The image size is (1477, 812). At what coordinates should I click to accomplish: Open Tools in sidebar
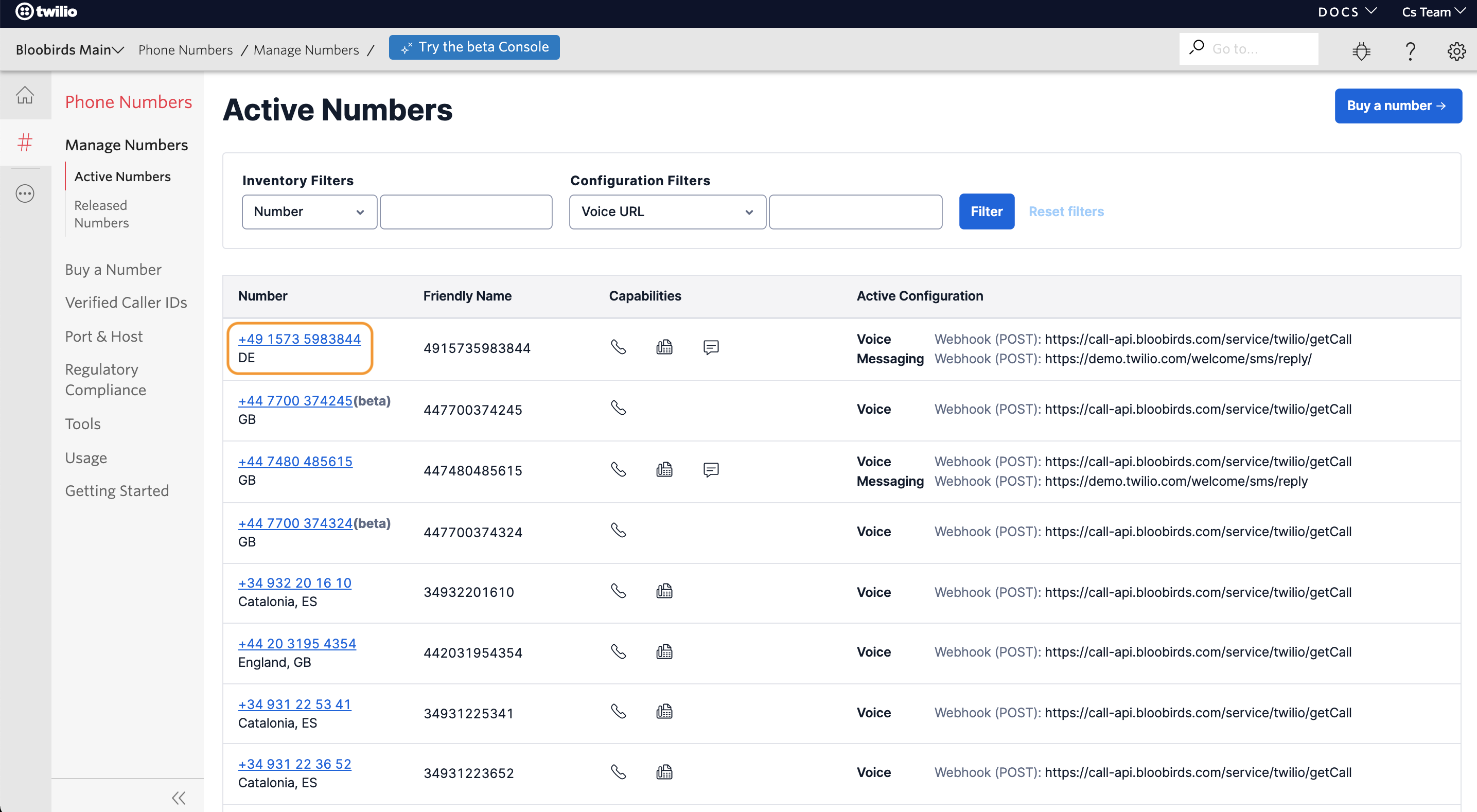[x=82, y=424]
